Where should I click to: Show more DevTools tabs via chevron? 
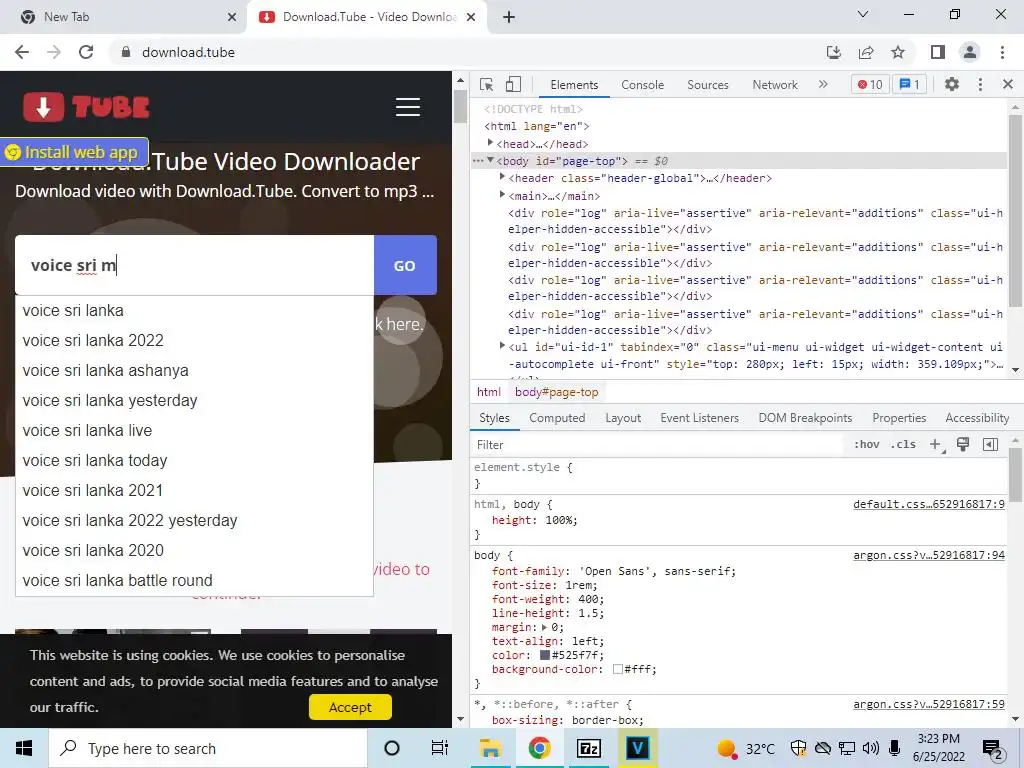point(823,84)
